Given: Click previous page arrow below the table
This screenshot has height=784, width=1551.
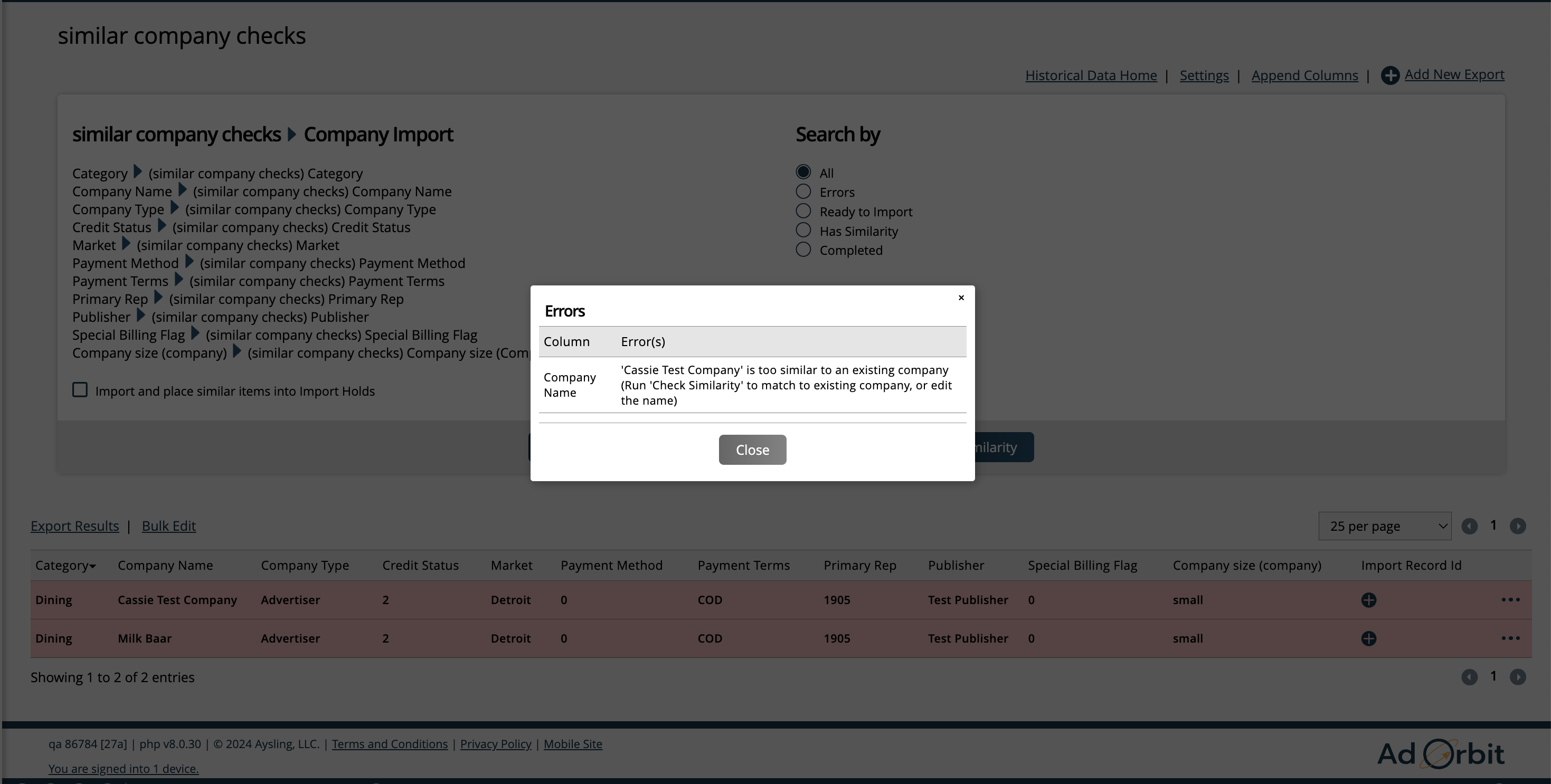Looking at the screenshot, I should pos(1469,677).
